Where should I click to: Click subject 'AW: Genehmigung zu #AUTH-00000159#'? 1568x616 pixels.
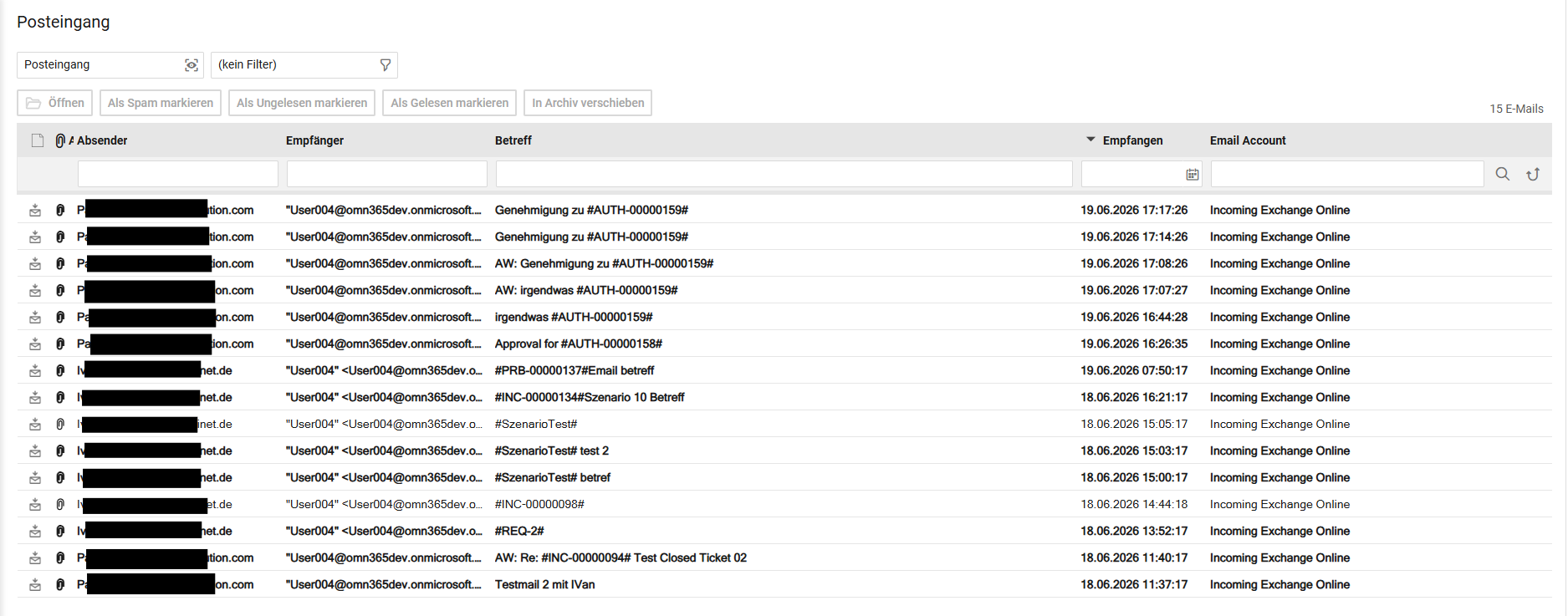click(x=604, y=263)
